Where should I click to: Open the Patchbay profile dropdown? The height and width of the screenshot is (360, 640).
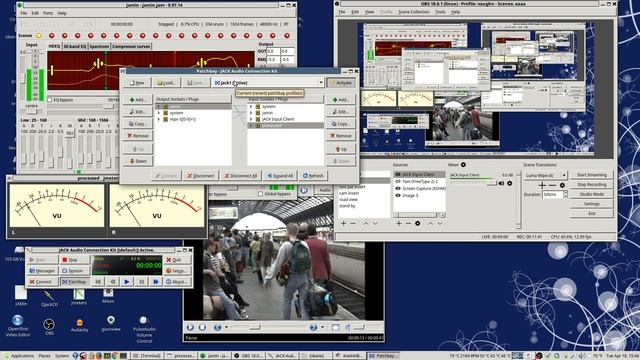click(x=321, y=83)
